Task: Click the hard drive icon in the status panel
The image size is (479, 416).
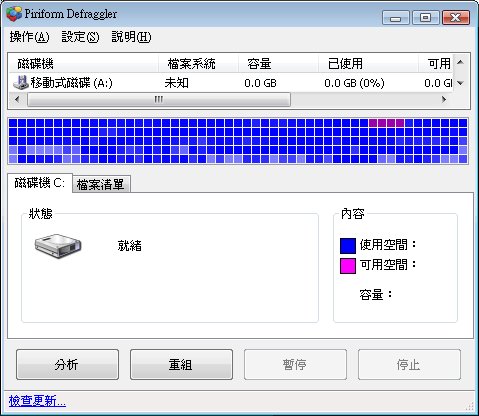Action: 58,246
